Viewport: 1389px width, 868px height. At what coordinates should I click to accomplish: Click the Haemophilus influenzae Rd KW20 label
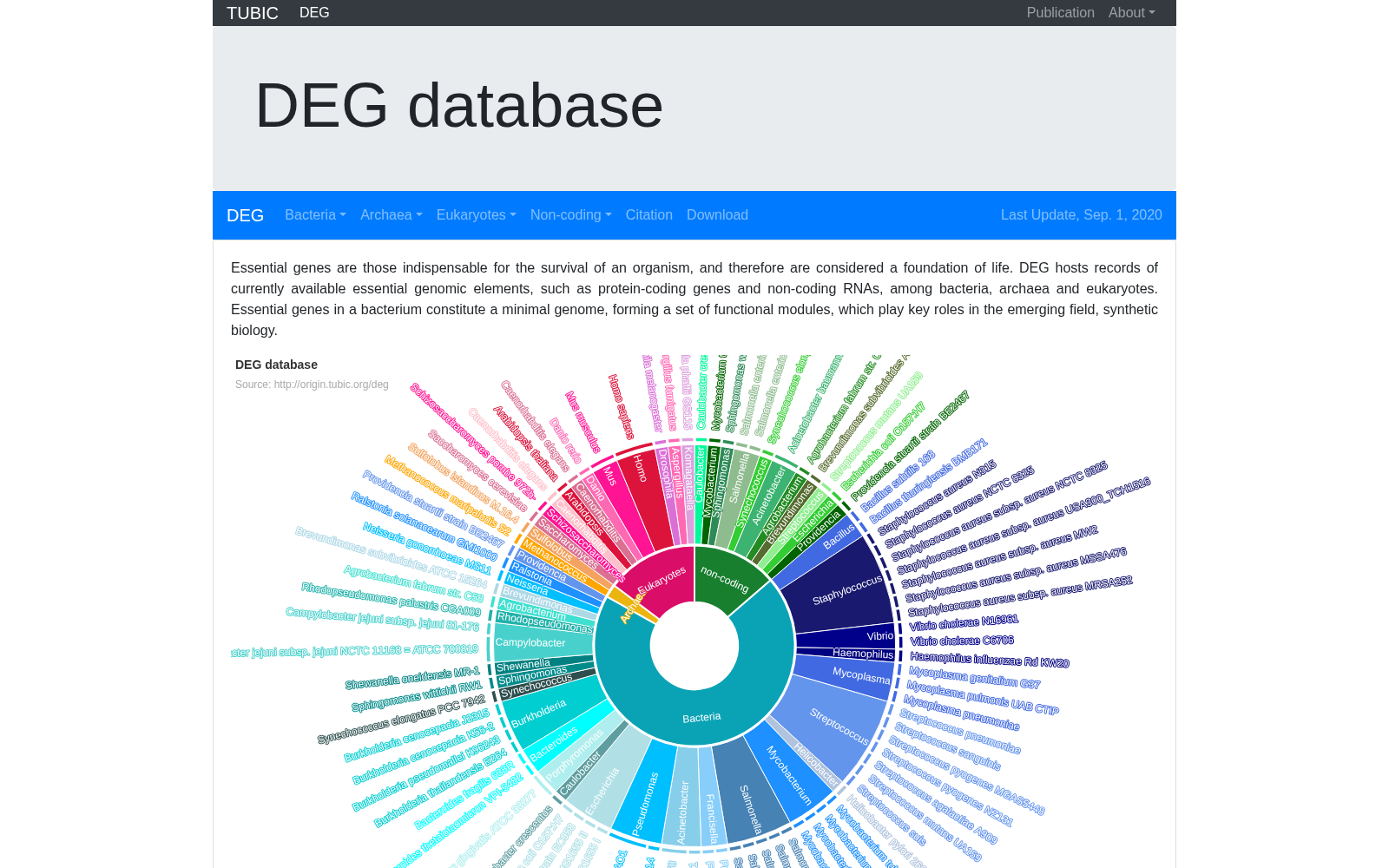point(990,660)
